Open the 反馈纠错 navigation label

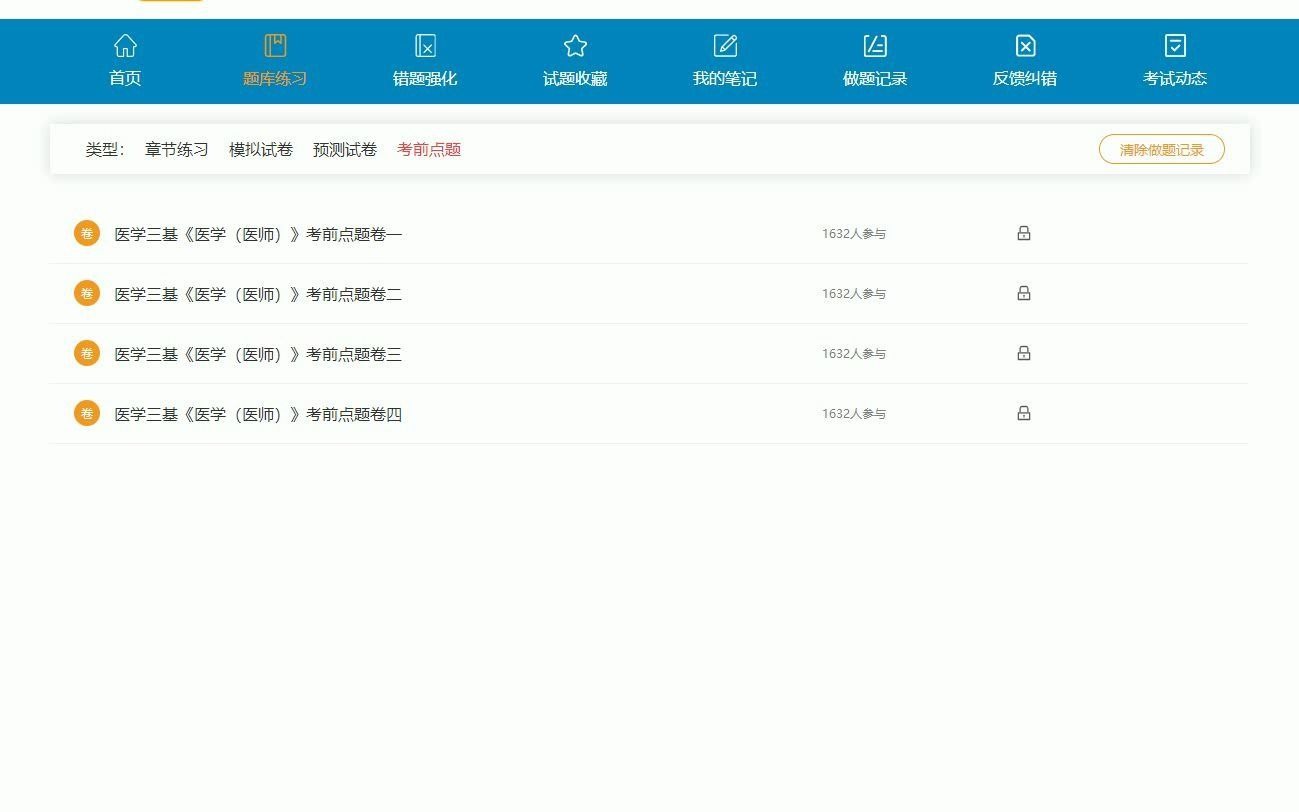pyautogui.click(x=1025, y=78)
